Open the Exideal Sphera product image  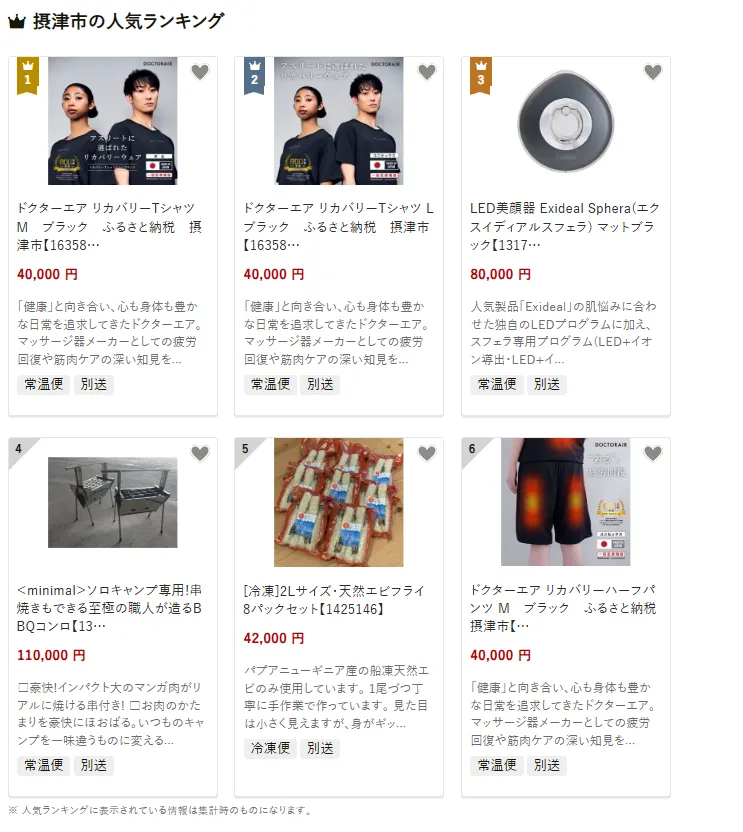coord(566,121)
